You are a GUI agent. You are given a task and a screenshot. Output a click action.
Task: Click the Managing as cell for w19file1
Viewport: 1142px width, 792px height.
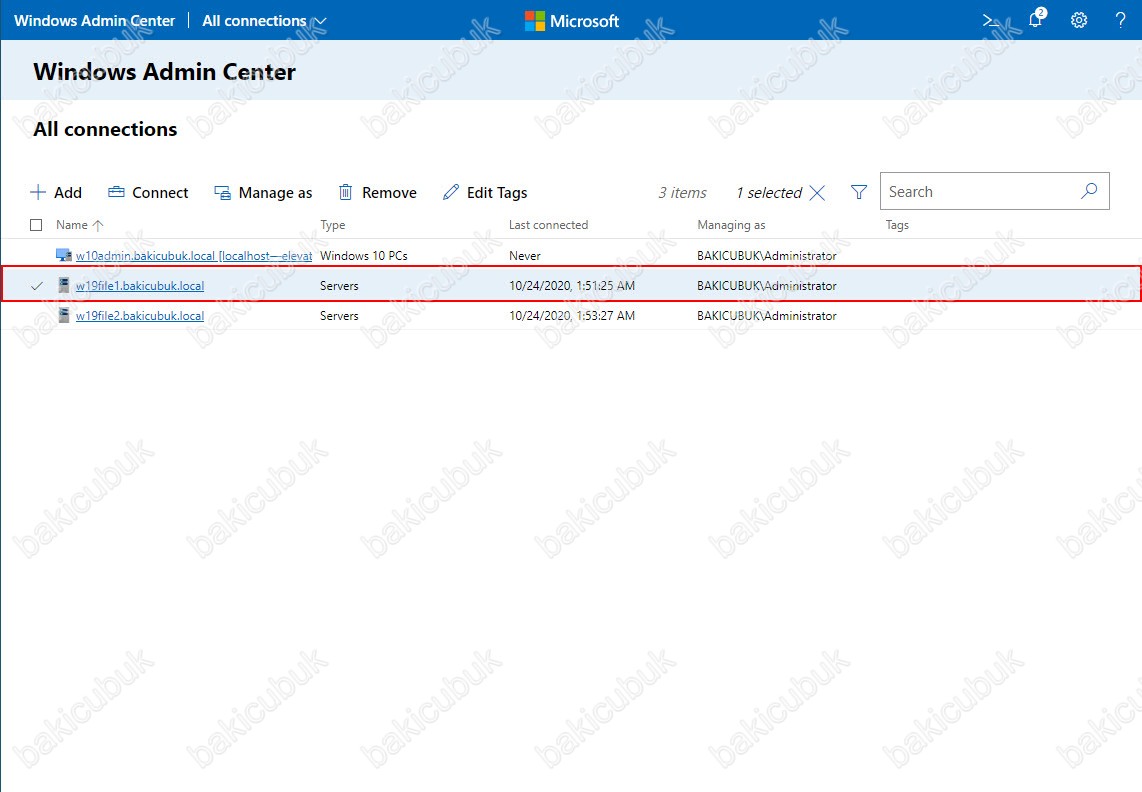tap(767, 286)
